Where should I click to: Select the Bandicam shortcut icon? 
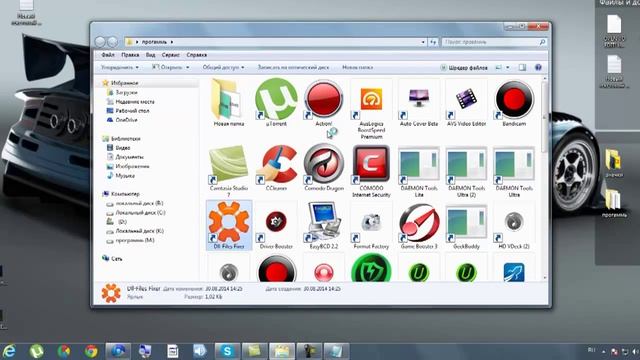(x=514, y=103)
